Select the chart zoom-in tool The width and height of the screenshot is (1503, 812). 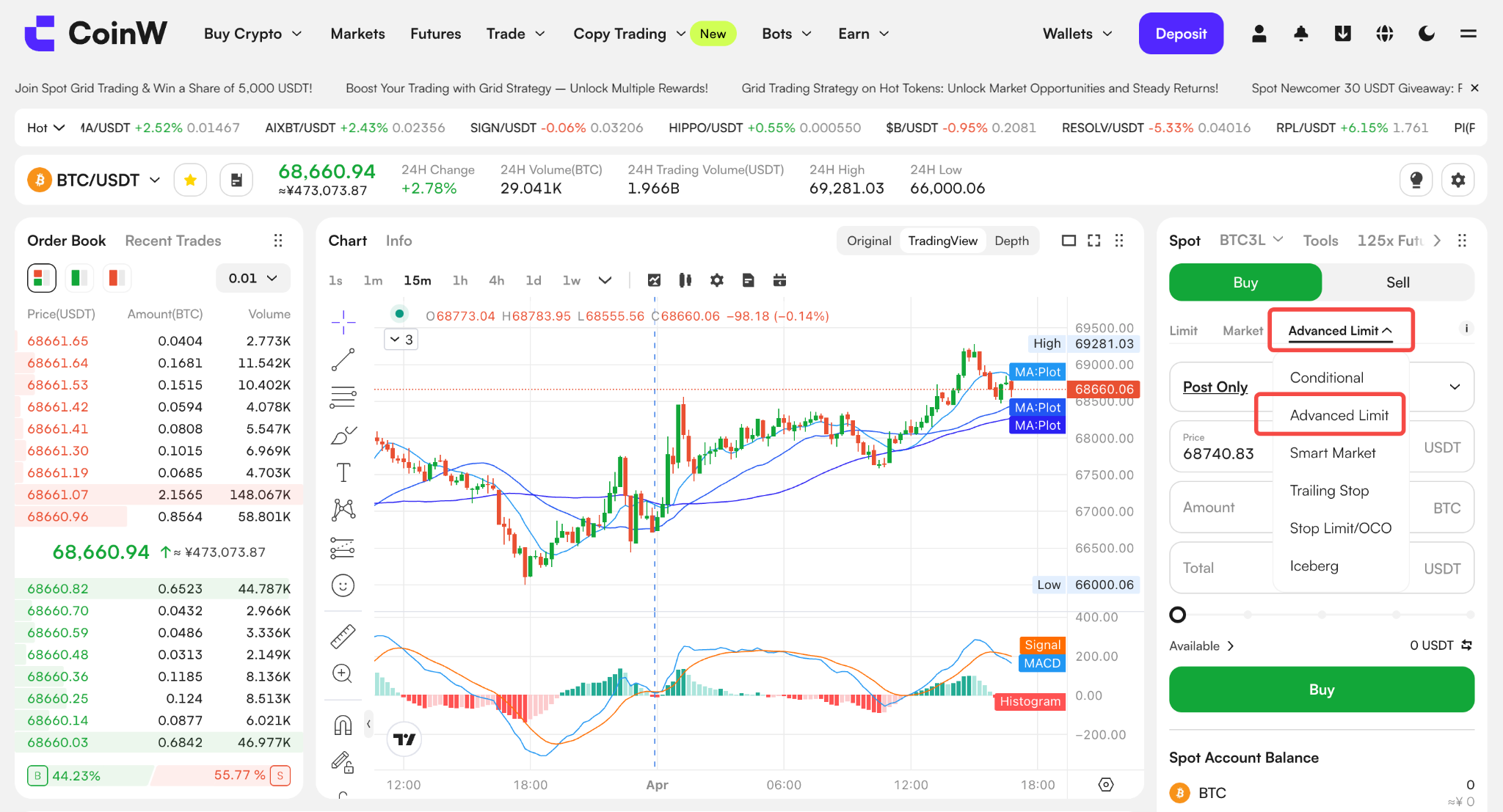[343, 673]
